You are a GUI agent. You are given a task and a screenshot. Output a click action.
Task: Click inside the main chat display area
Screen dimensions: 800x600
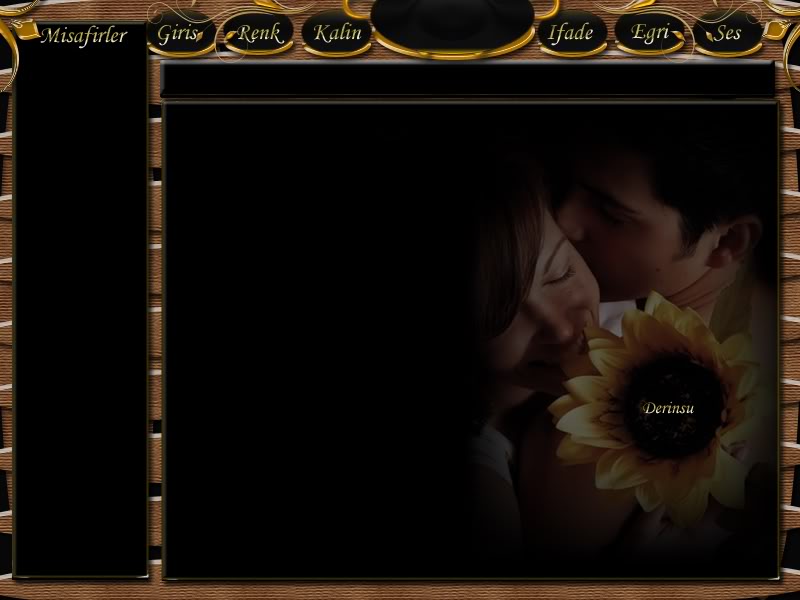tap(470, 340)
